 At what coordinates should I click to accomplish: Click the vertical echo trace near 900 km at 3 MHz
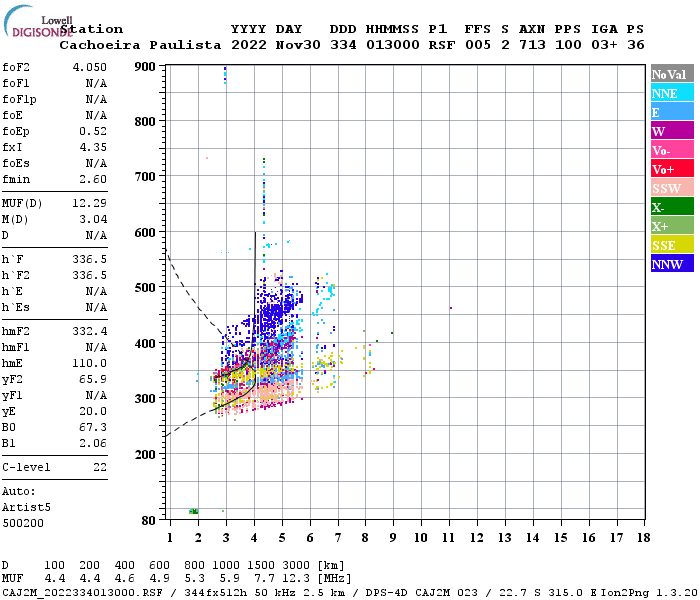(x=225, y=75)
